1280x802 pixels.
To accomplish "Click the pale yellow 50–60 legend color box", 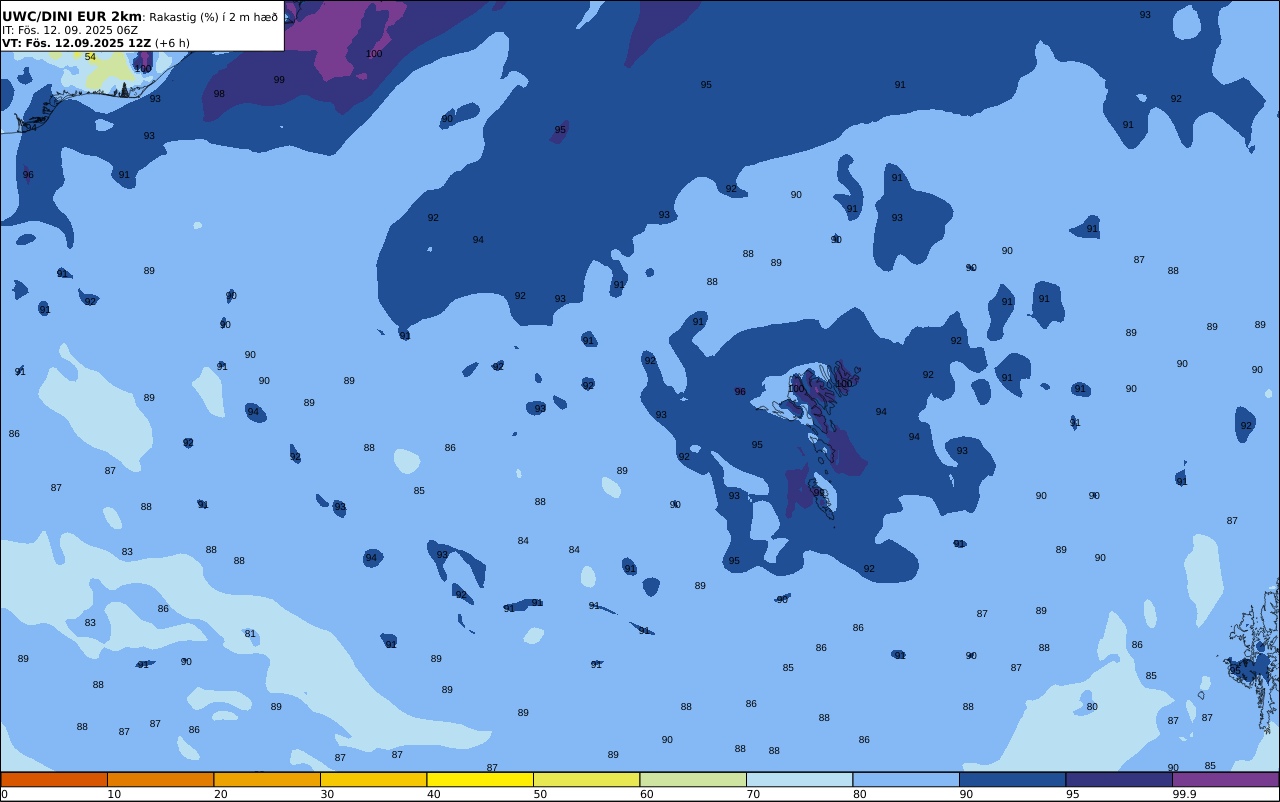I will pos(586,779).
